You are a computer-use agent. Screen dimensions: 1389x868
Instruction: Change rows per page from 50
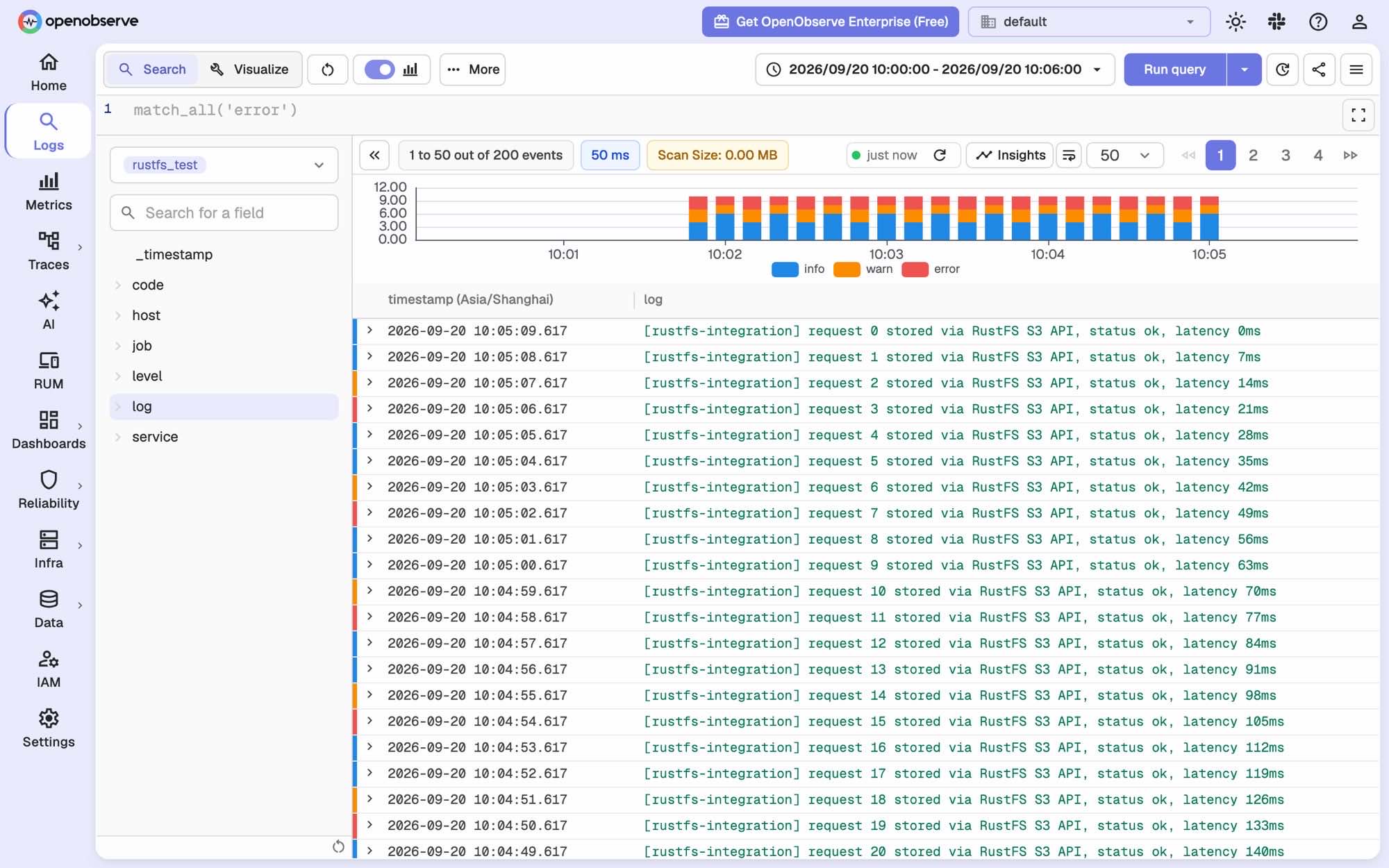[1125, 155]
